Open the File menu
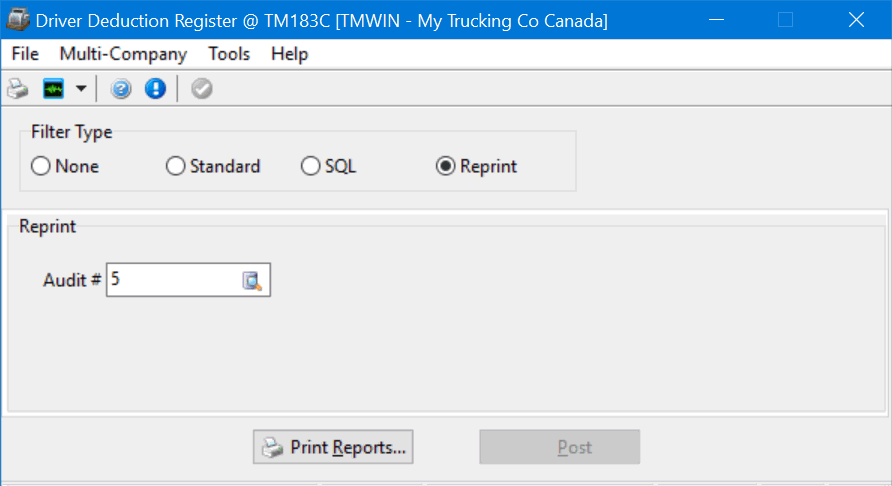This screenshot has width=892, height=486. coord(25,54)
